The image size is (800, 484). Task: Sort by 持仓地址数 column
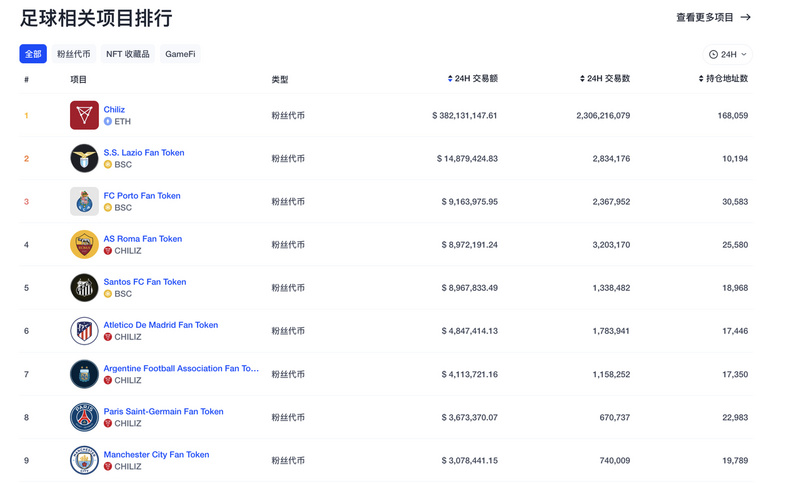[x=723, y=79]
